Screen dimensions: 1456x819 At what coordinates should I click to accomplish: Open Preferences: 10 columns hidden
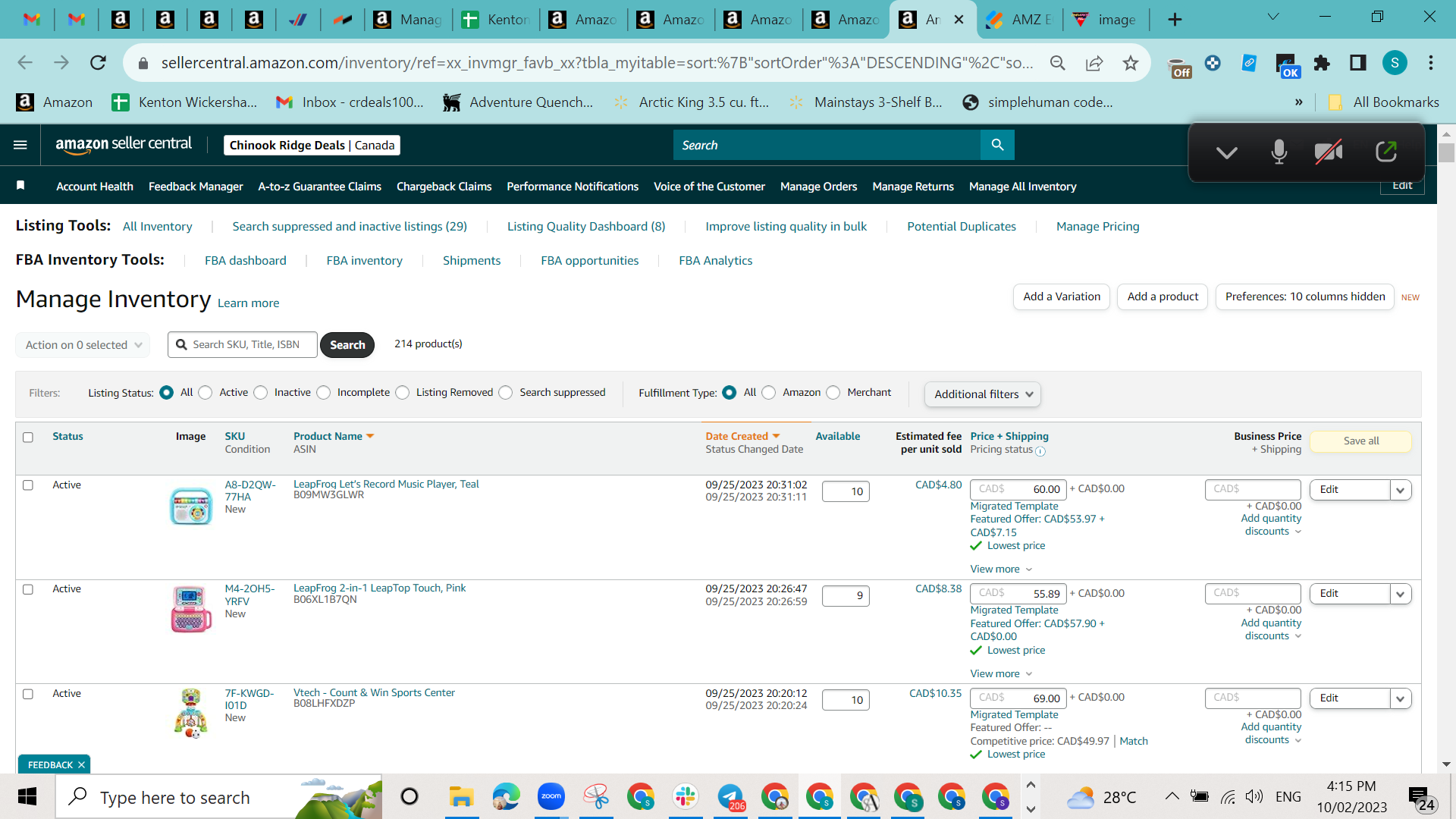pyautogui.click(x=1304, y=297)
